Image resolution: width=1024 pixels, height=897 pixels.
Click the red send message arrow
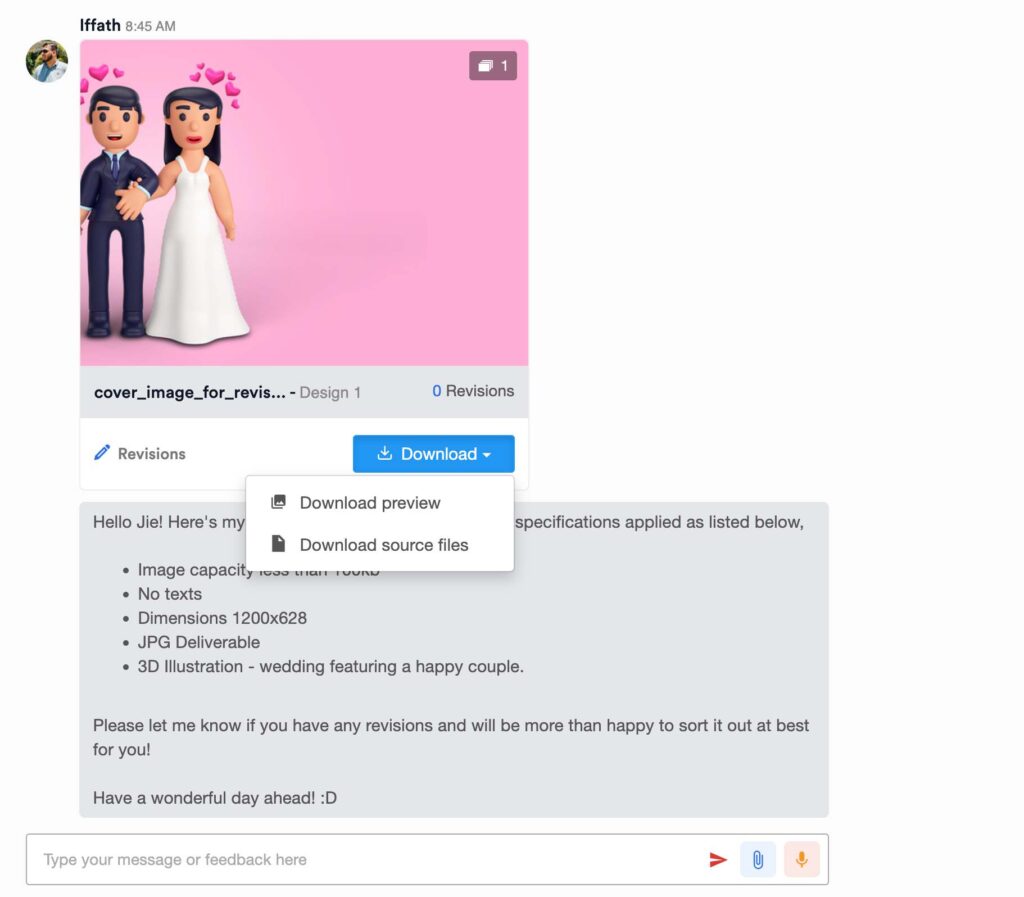717,859
